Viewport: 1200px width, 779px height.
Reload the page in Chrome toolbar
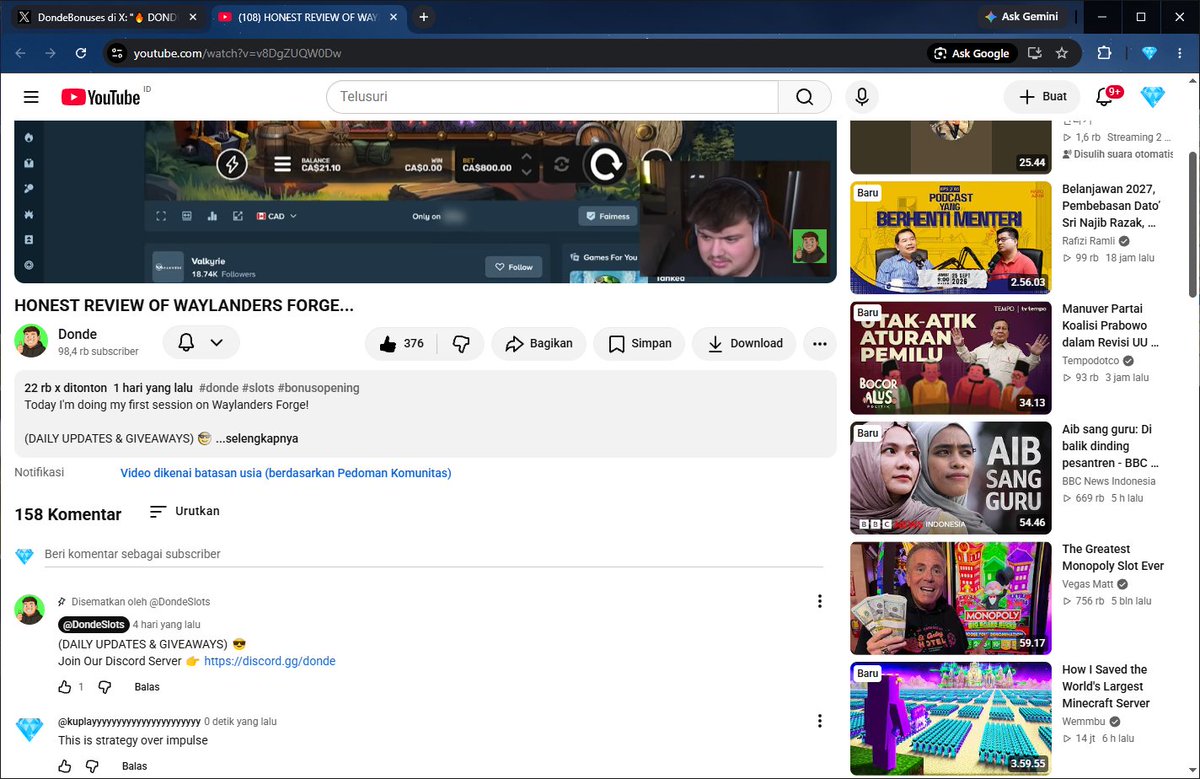click(81, 53)
